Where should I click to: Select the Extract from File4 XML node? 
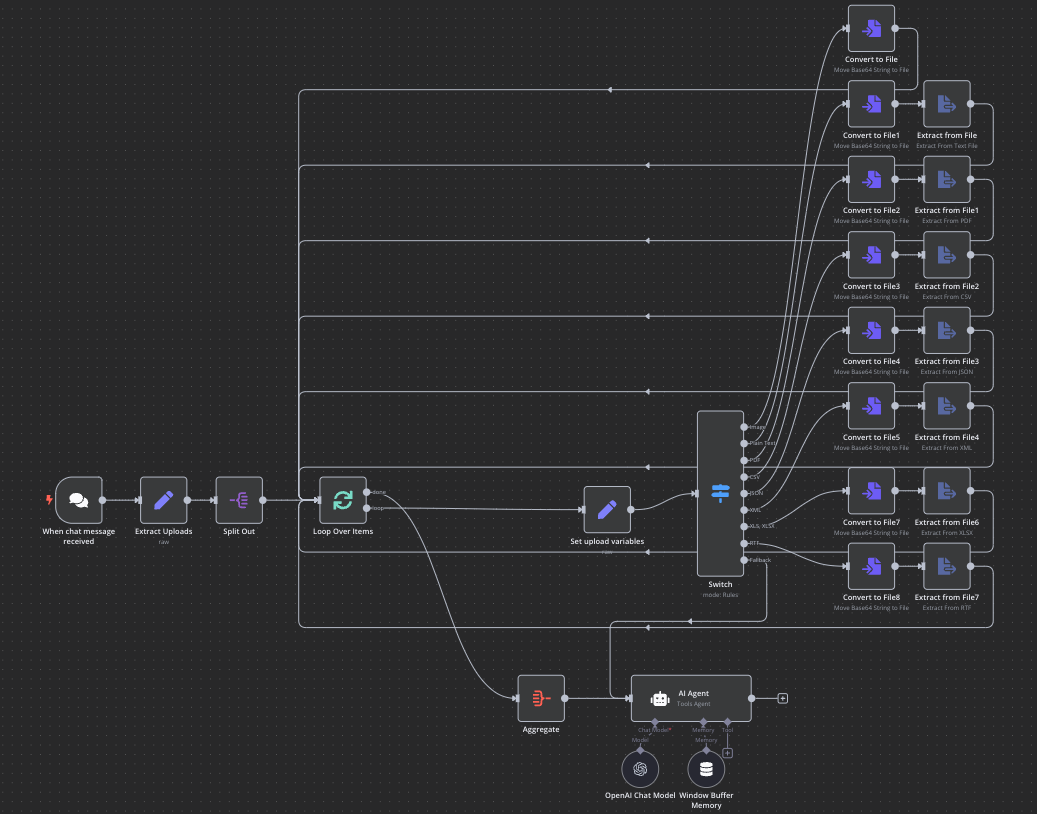pos(947,406)
